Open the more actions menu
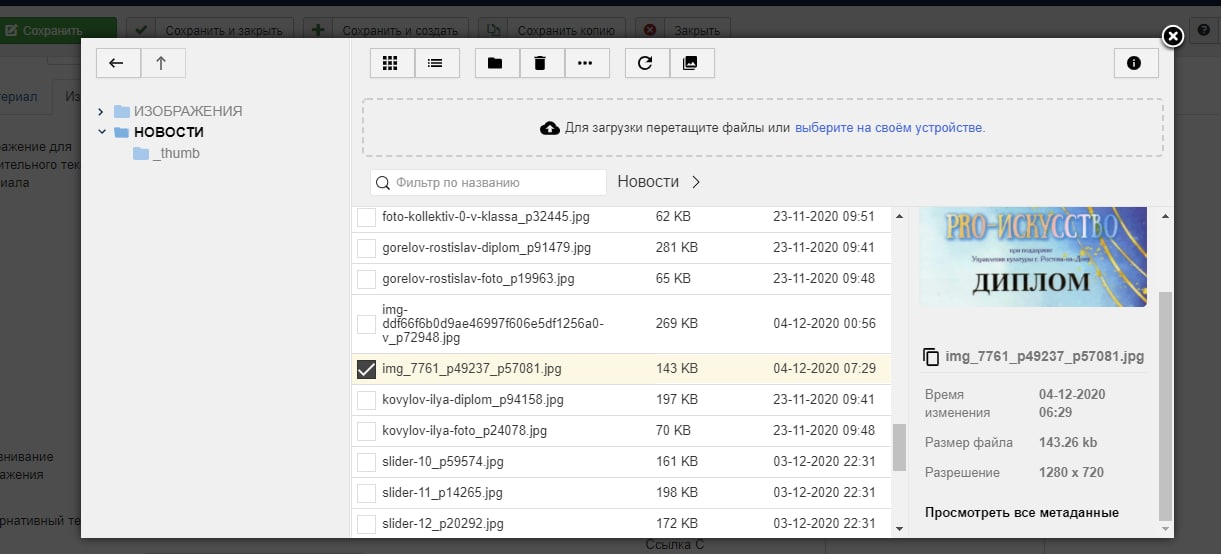 [586, 63]
